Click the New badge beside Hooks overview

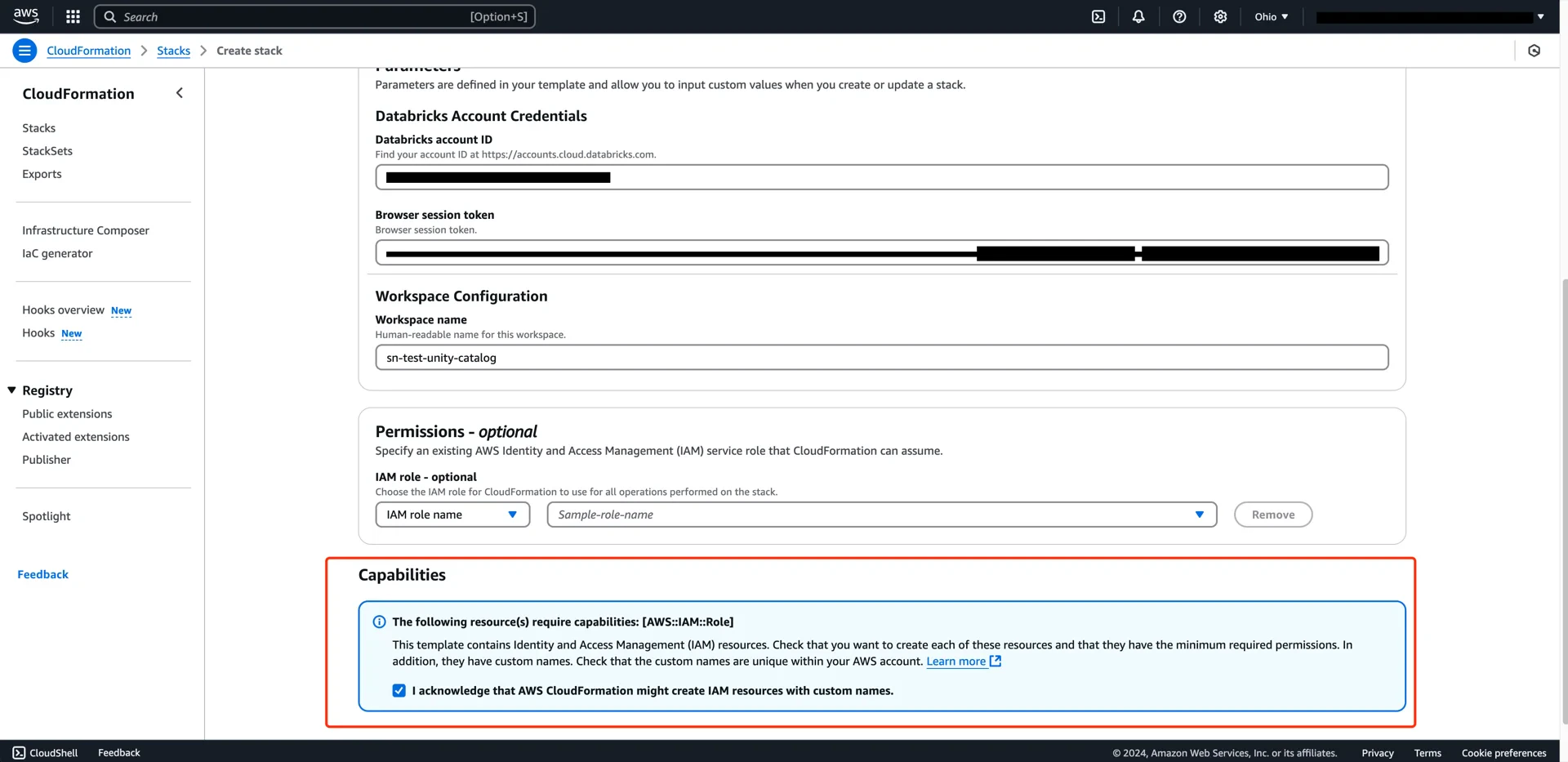[x=121, y=311]
